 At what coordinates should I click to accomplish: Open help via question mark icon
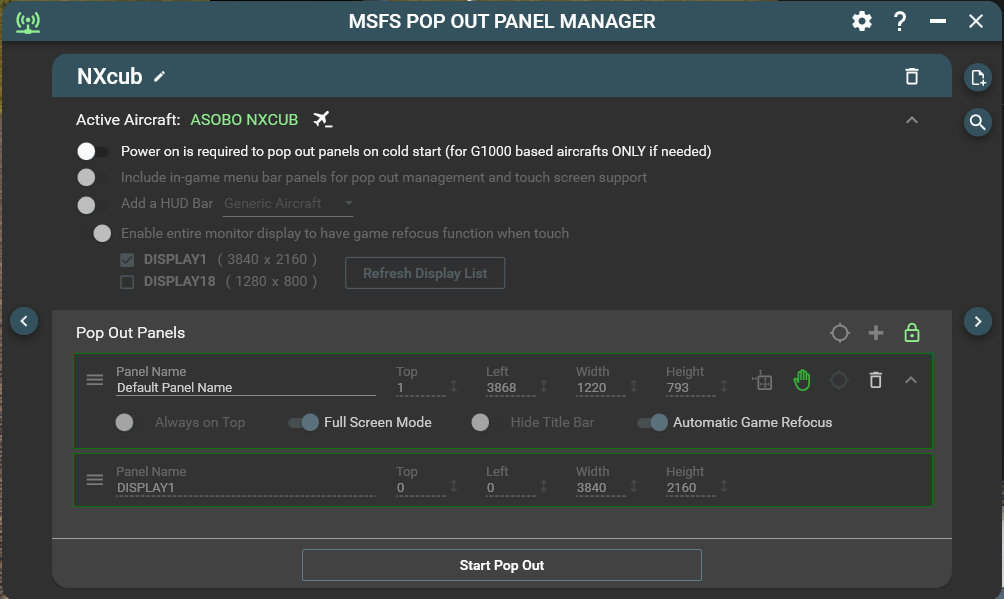point(900,21)
